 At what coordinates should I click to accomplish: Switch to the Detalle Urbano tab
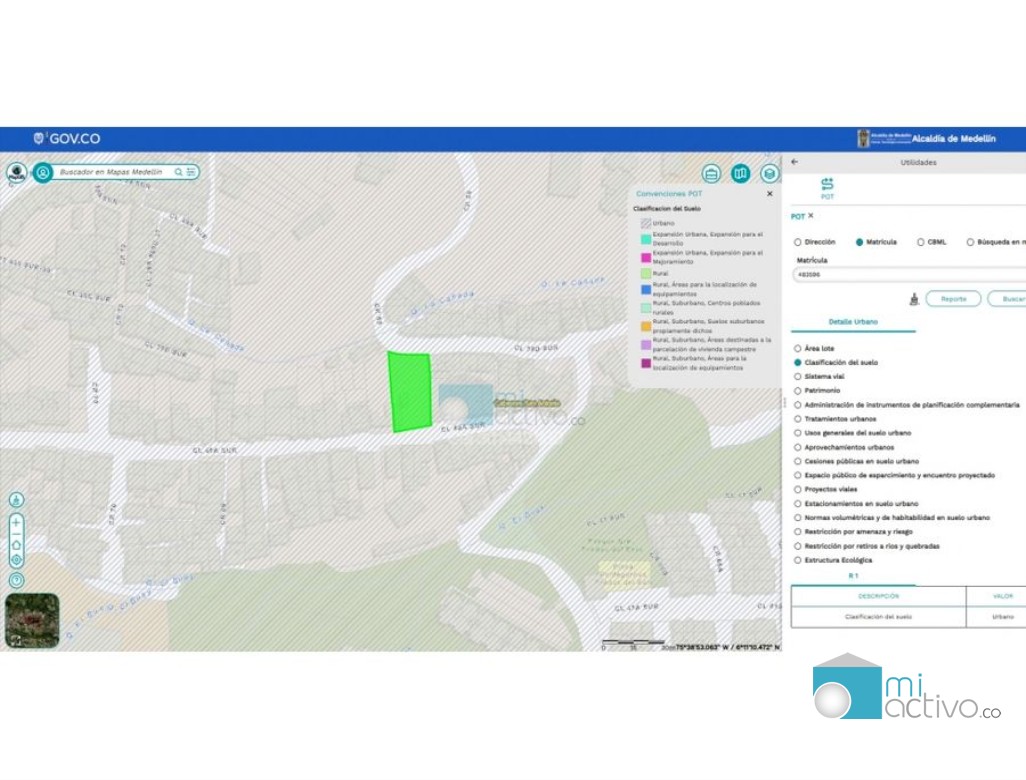point(852,322)
